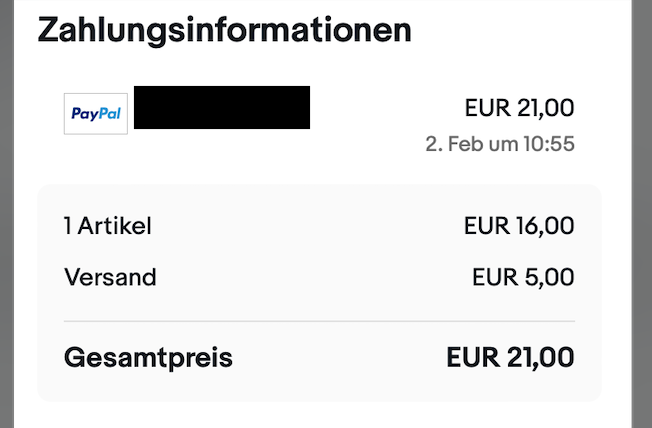Click the white area below the price summary box
The width and height of the screenshot is (652, 428).
point(319,415)
